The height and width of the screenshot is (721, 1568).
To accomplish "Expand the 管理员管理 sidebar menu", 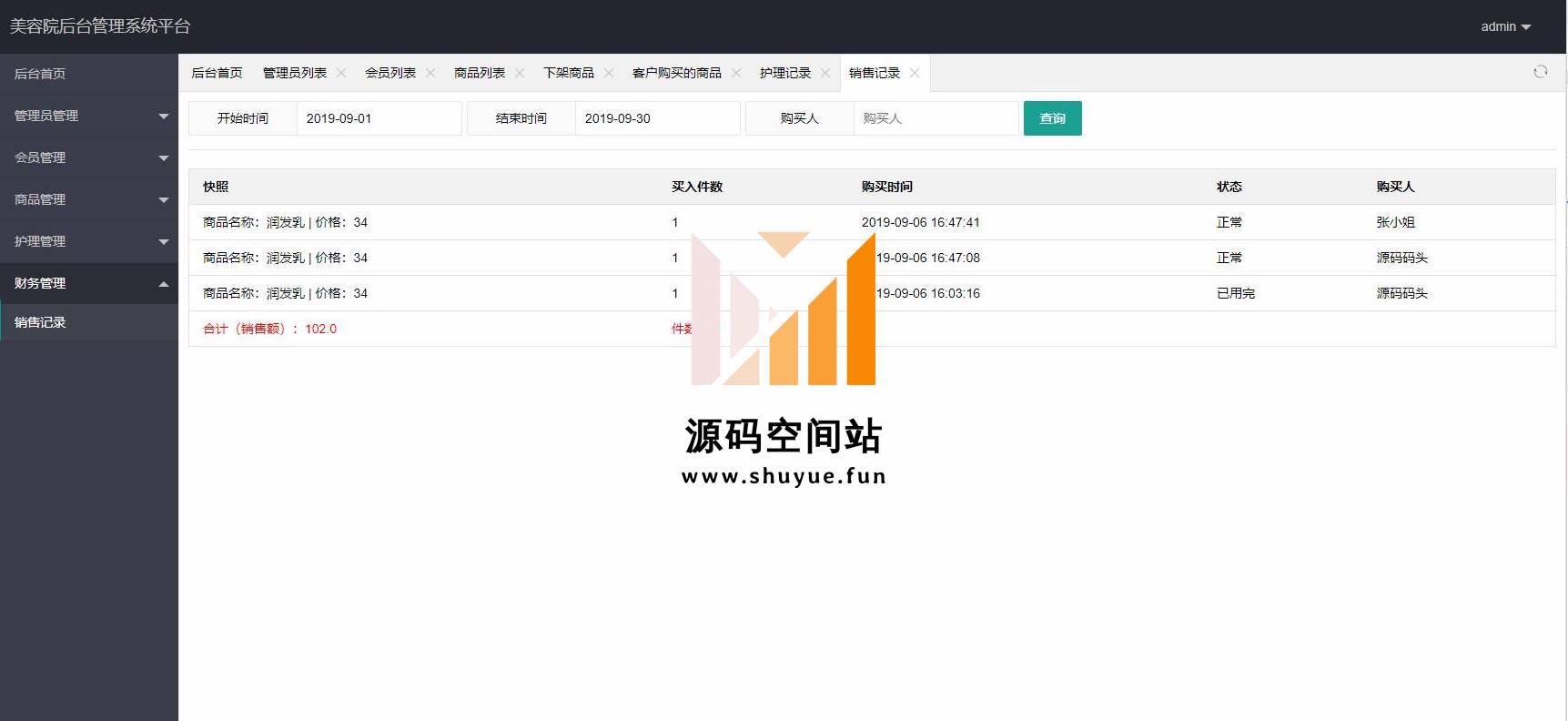I will tap(89, 116).
